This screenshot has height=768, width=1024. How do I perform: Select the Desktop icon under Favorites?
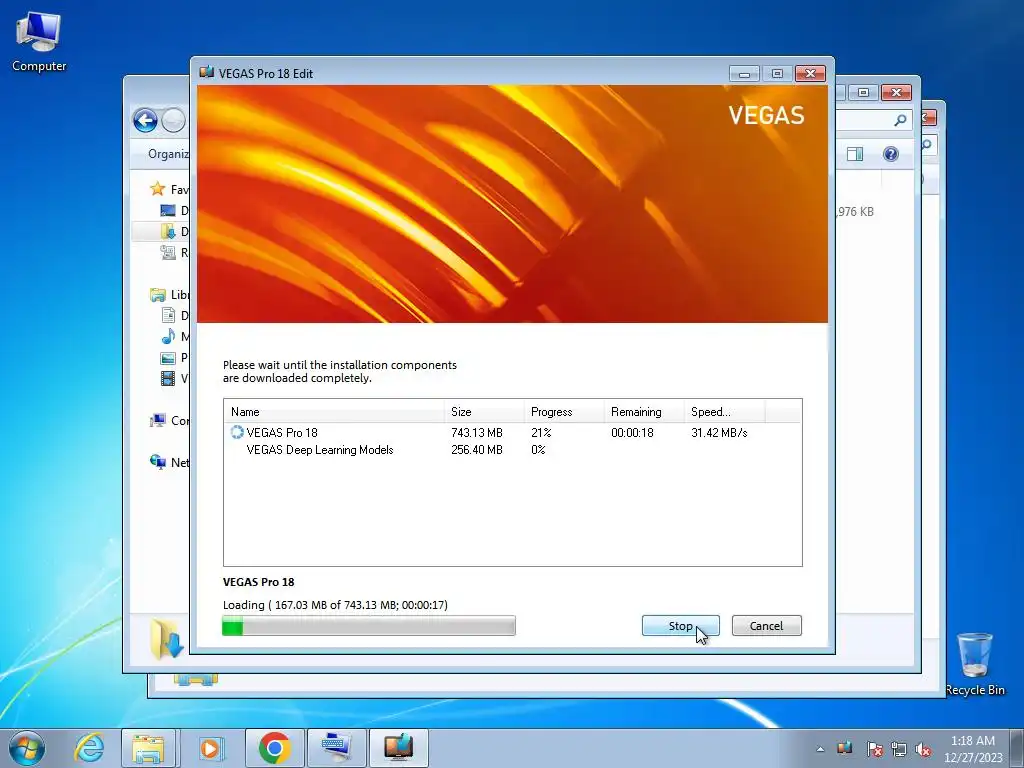(x=168, y=210)
